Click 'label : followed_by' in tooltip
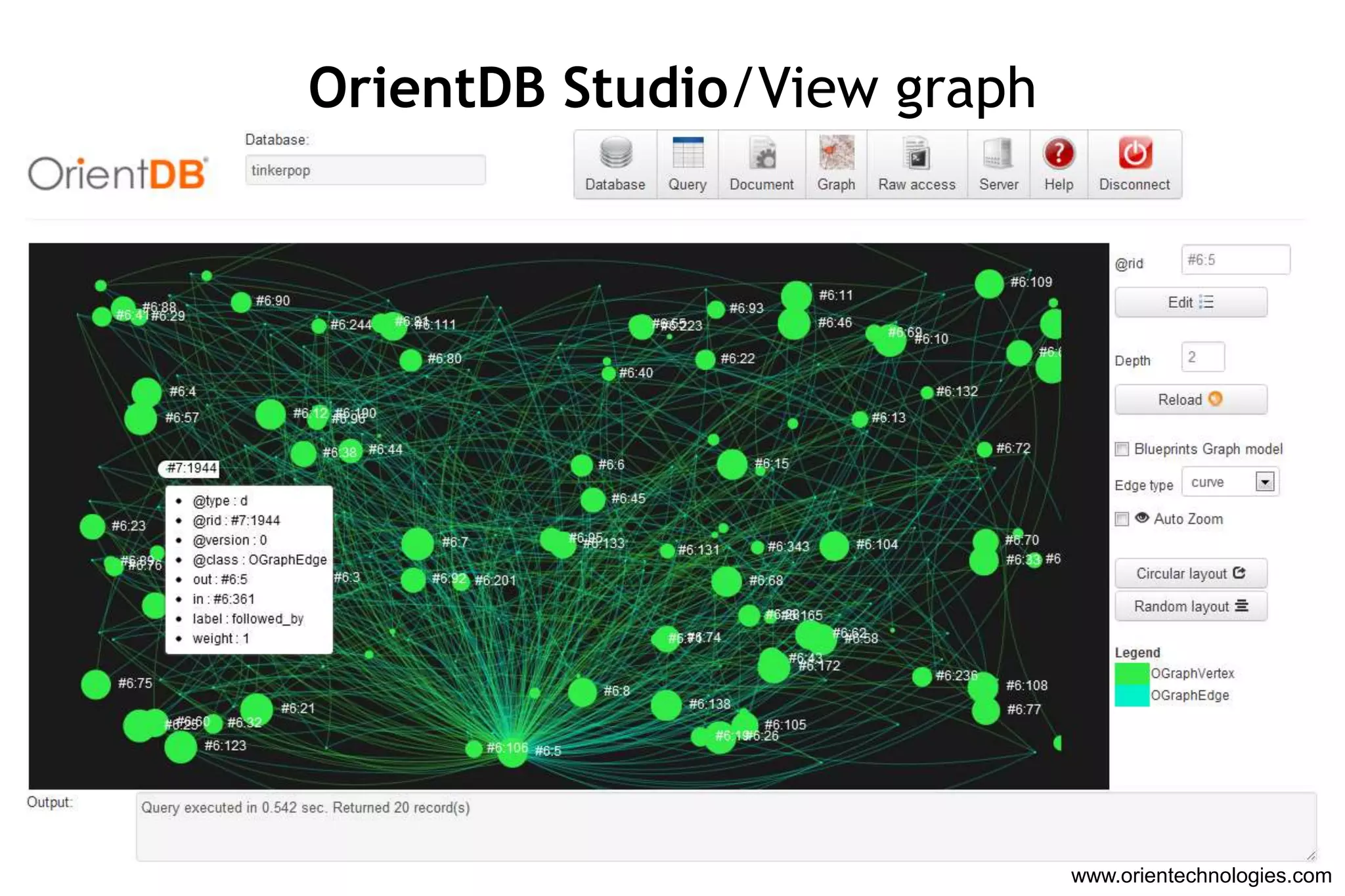This screenshot has height=896, width=1345. (248, 619)
